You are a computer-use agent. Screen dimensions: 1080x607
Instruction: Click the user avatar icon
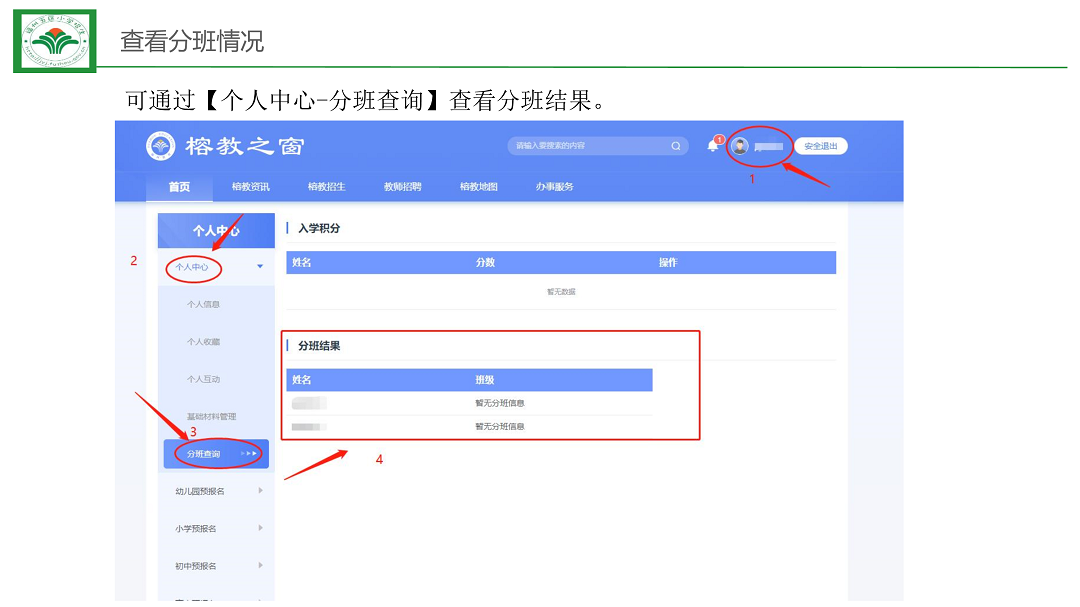coord(741,146)
